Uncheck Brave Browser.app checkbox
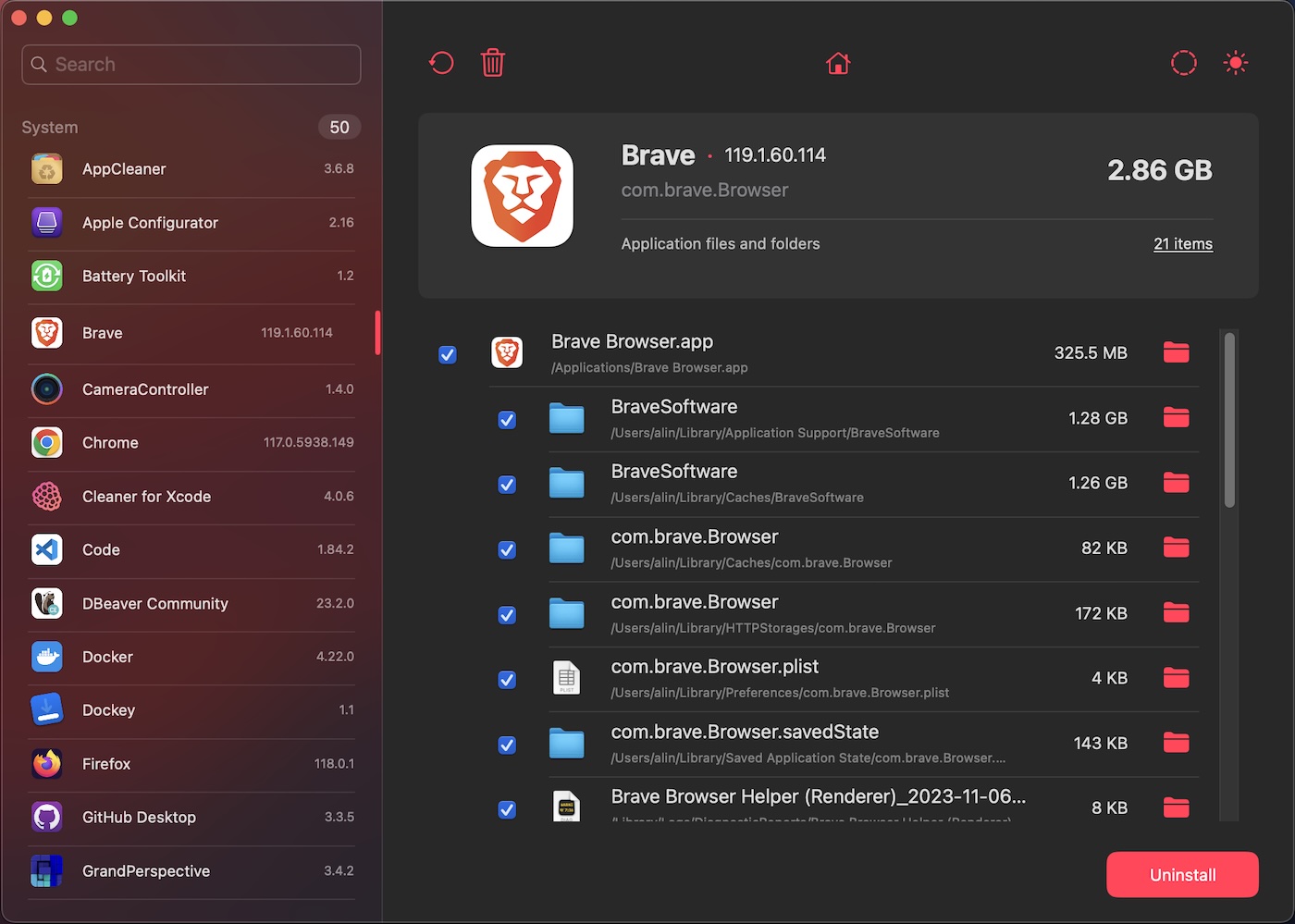Viewport: 1295px width, 924px height. tap(448, 354)
